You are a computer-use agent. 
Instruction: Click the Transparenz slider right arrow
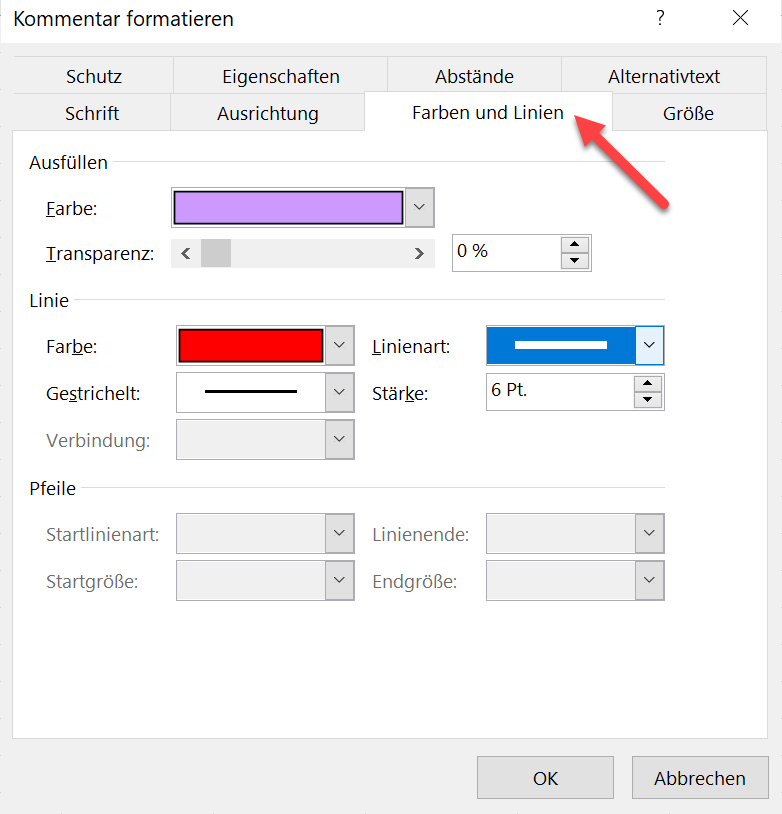[x=419, y=253]
